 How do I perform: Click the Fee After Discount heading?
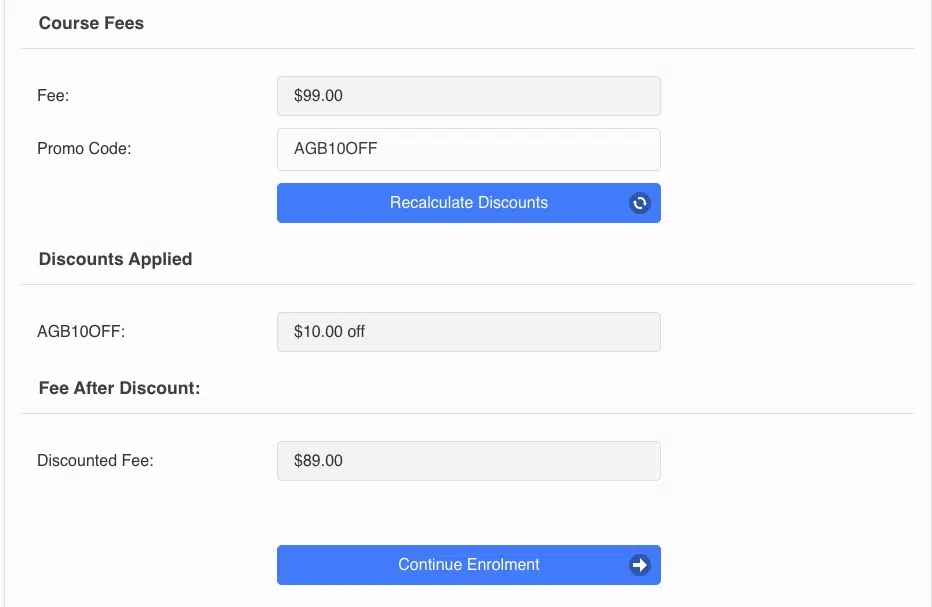(x=119, y=388)
